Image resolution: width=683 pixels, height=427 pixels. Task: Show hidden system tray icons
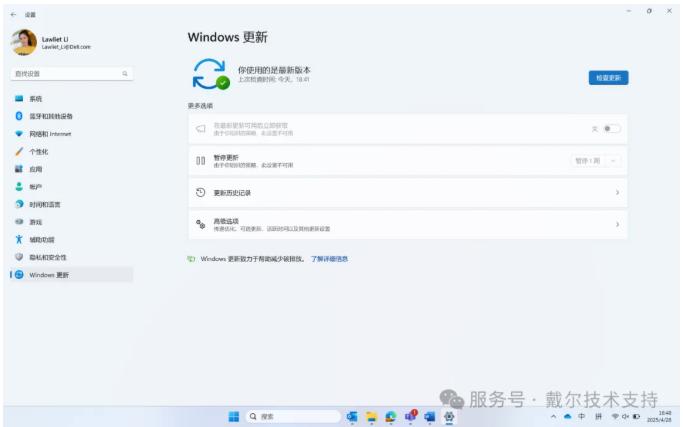click(553, 417)
